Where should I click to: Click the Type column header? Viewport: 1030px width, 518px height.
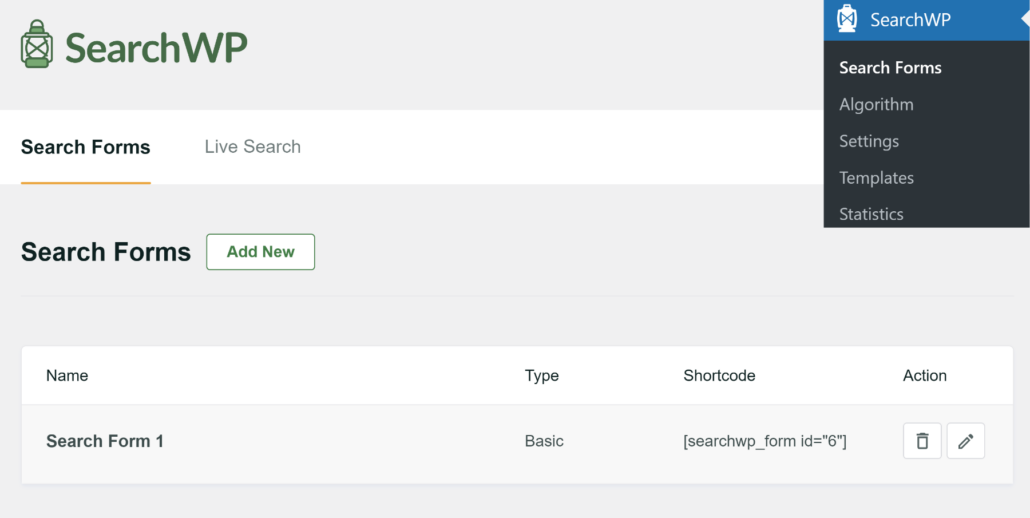coord(542,376)
